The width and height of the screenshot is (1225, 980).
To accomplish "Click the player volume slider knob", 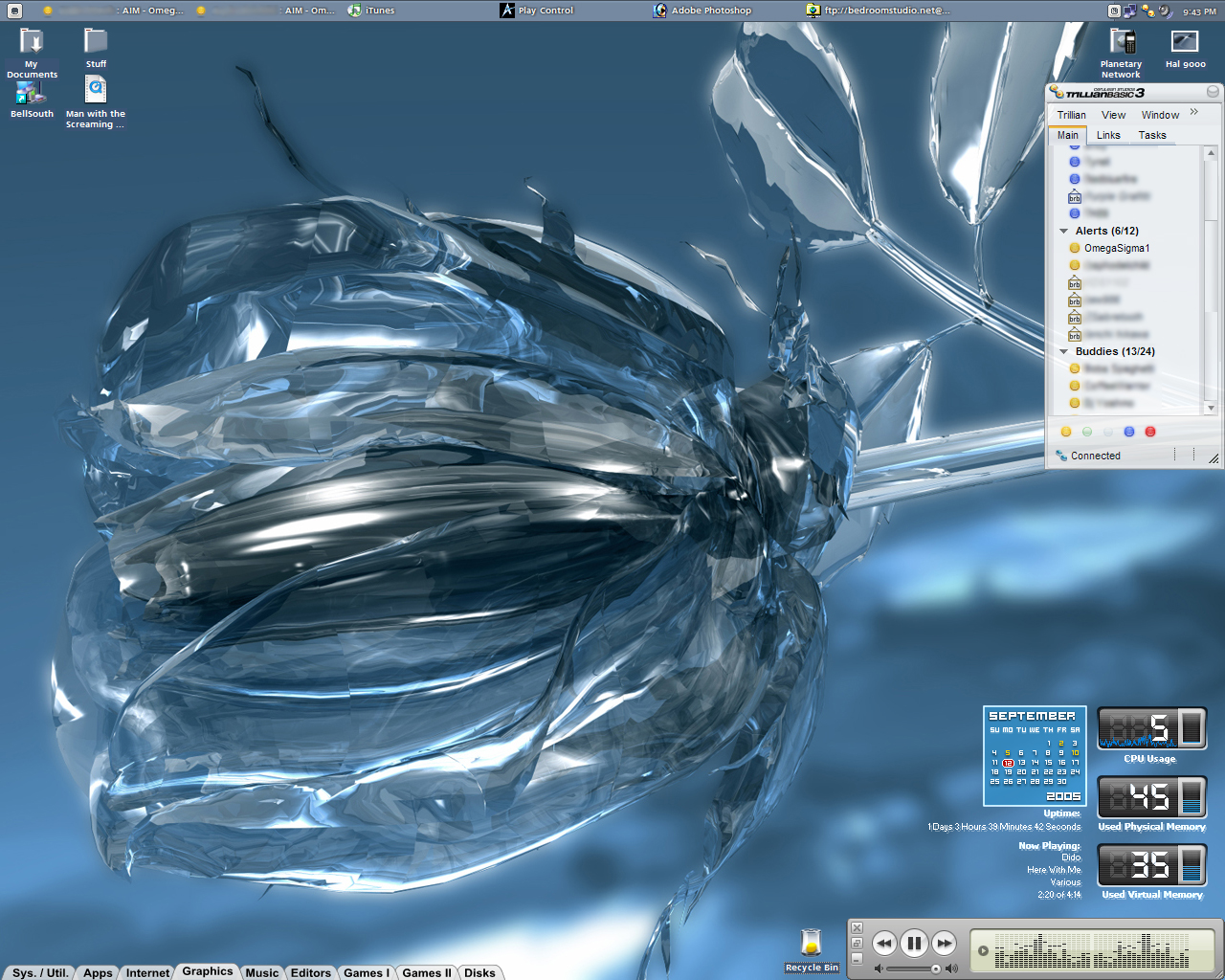I will [935, 969].
